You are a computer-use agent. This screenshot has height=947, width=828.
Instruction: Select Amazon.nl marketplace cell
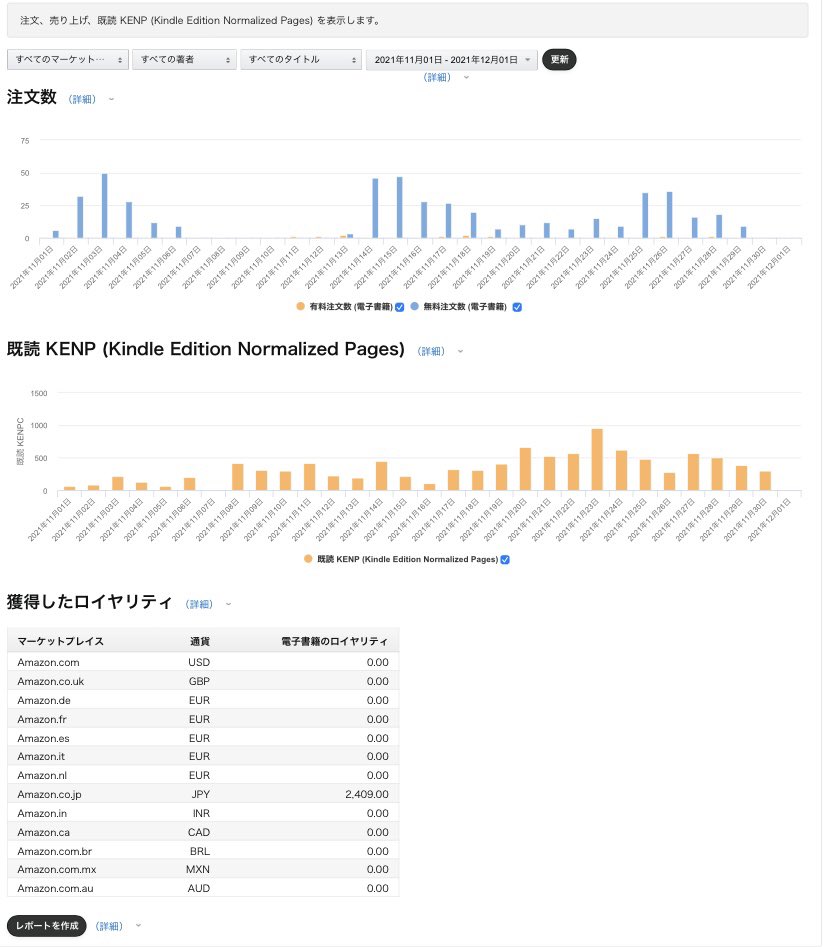click(x=42, y=775)
